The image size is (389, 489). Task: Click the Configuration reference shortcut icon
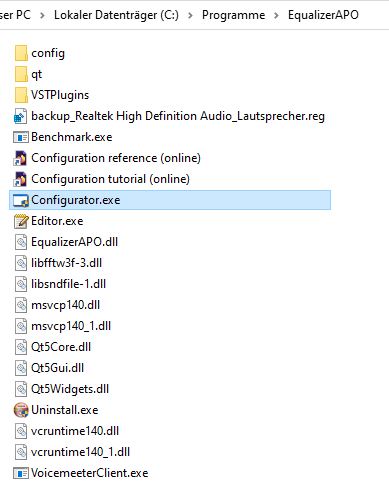[20, 158]
